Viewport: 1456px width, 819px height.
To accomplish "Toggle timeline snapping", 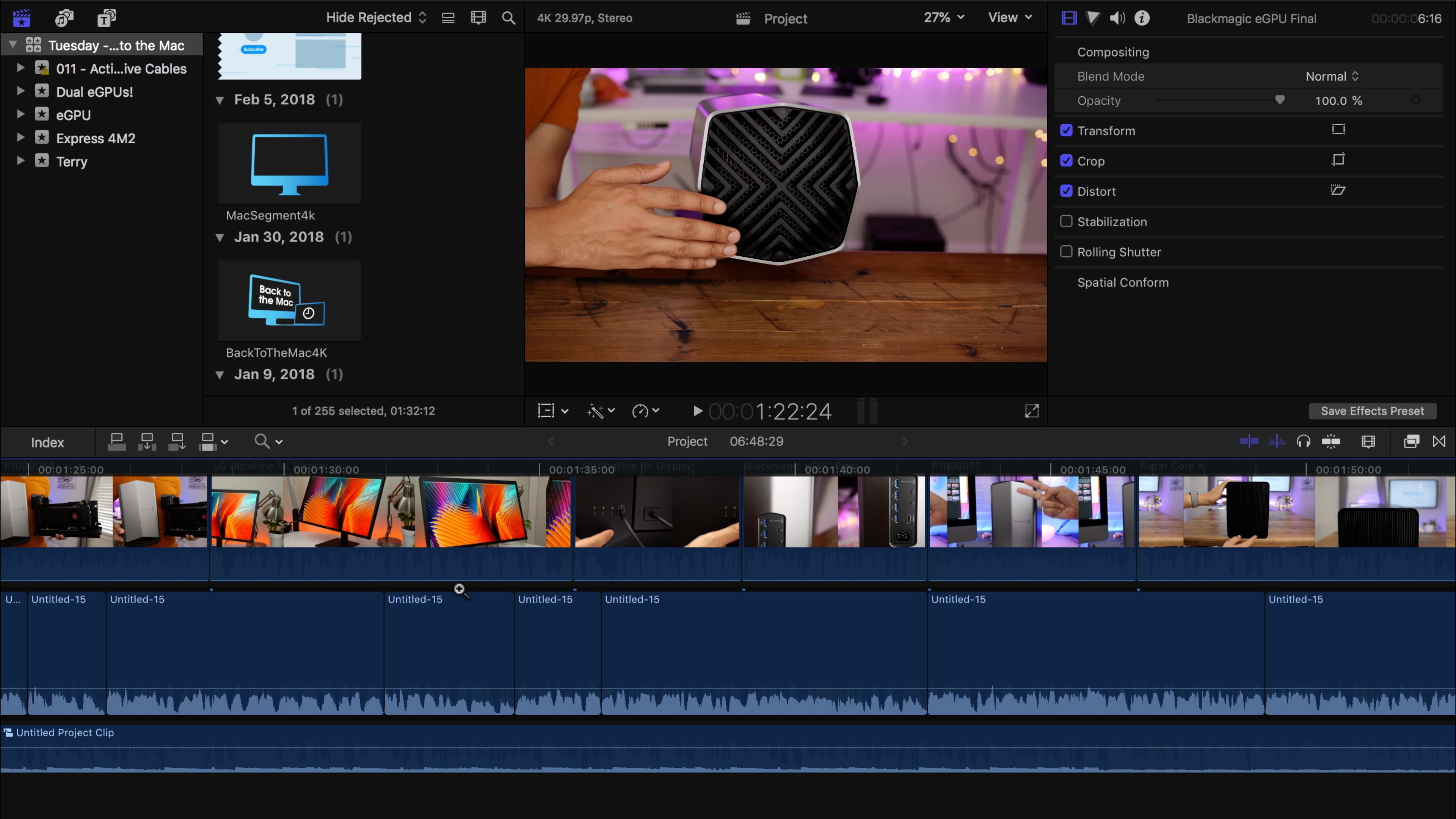I will click(x=1331, y=441).
